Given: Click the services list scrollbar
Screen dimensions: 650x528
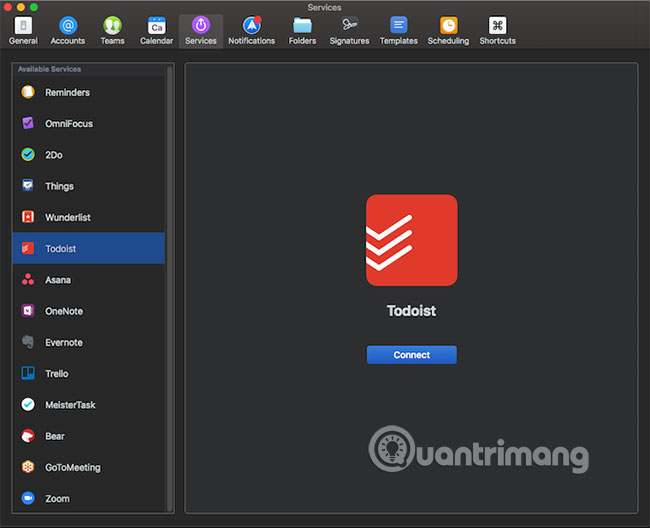Looking at the screenshot, I should coord(169,289).
